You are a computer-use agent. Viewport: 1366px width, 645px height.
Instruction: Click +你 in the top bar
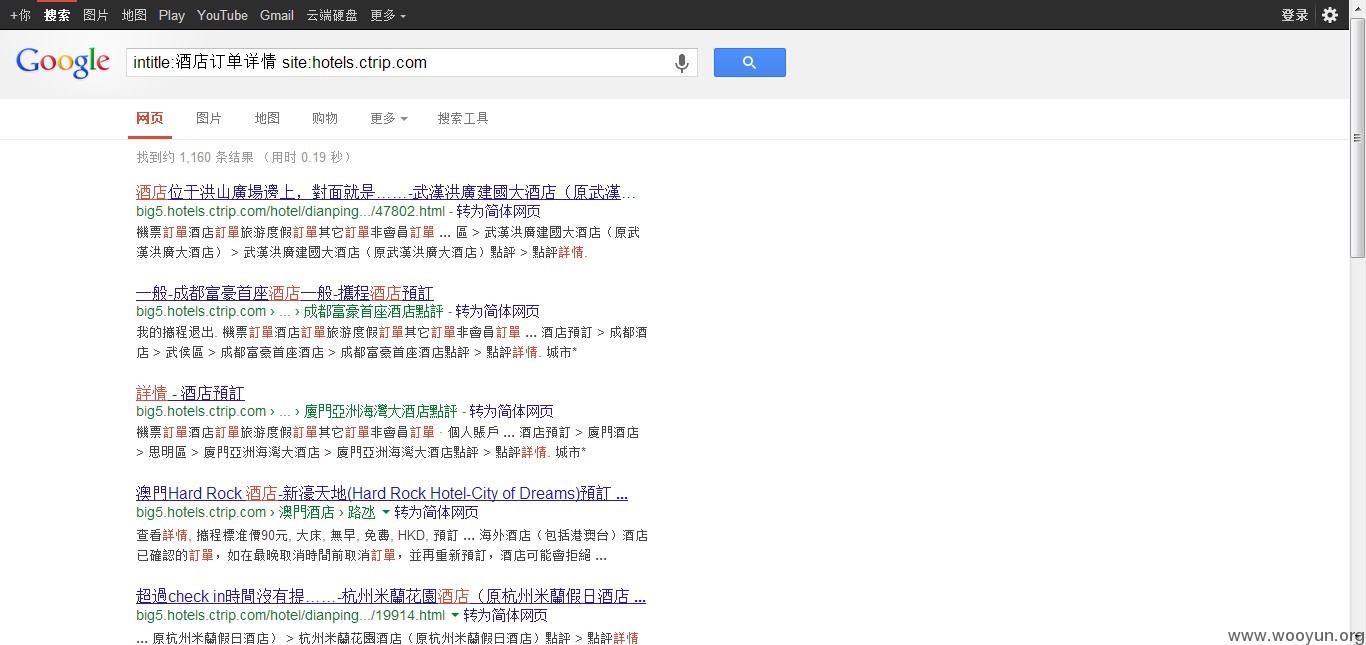coord(20,15)
